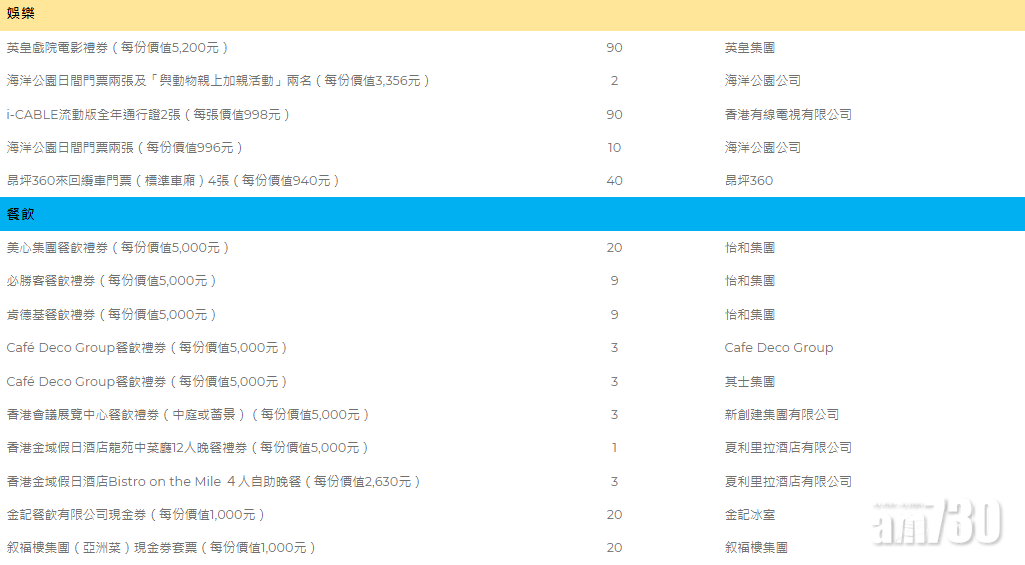Select the 美心集團餐飲禮券 entry
The image size is (1025, 565).
[118, 247]
